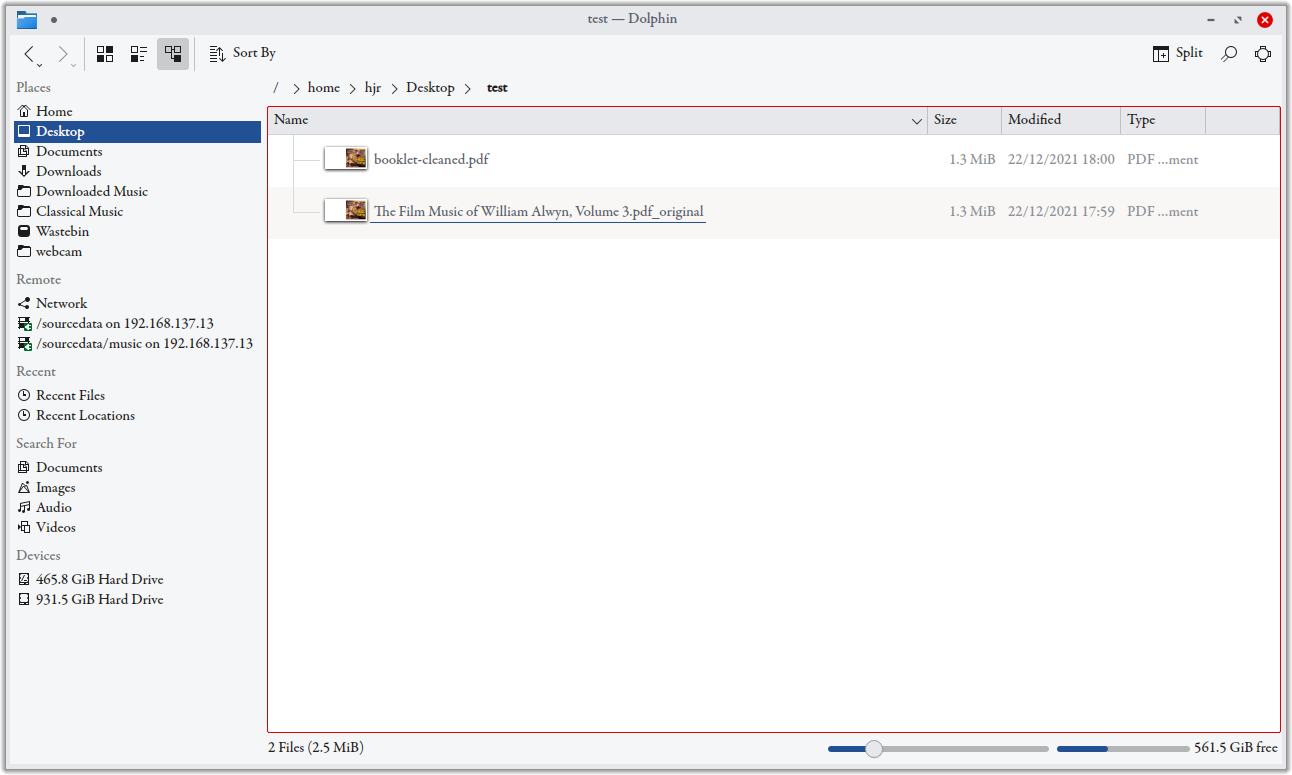
Task: Open the Sort By menu
Action: 242,53
